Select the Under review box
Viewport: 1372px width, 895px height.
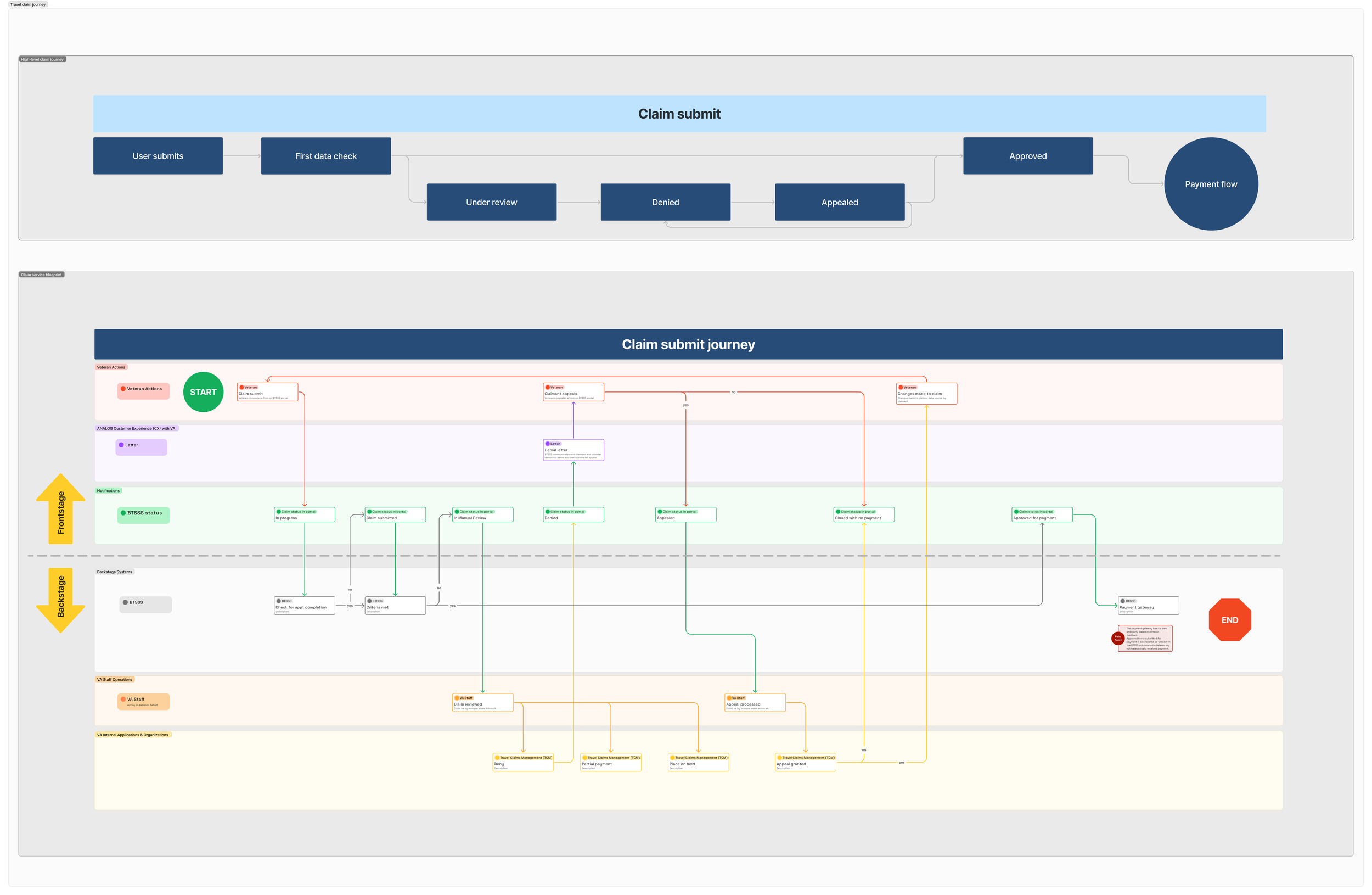[491, 202]
